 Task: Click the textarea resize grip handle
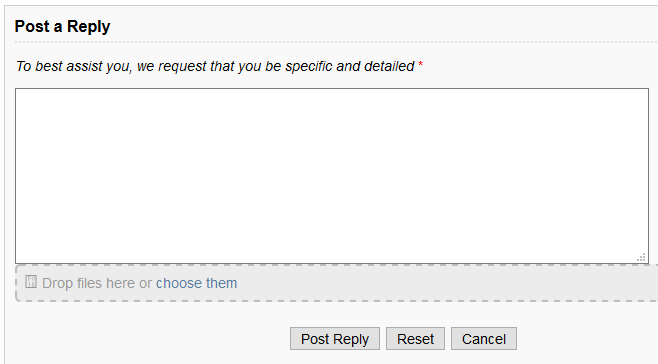pos(642,257)
